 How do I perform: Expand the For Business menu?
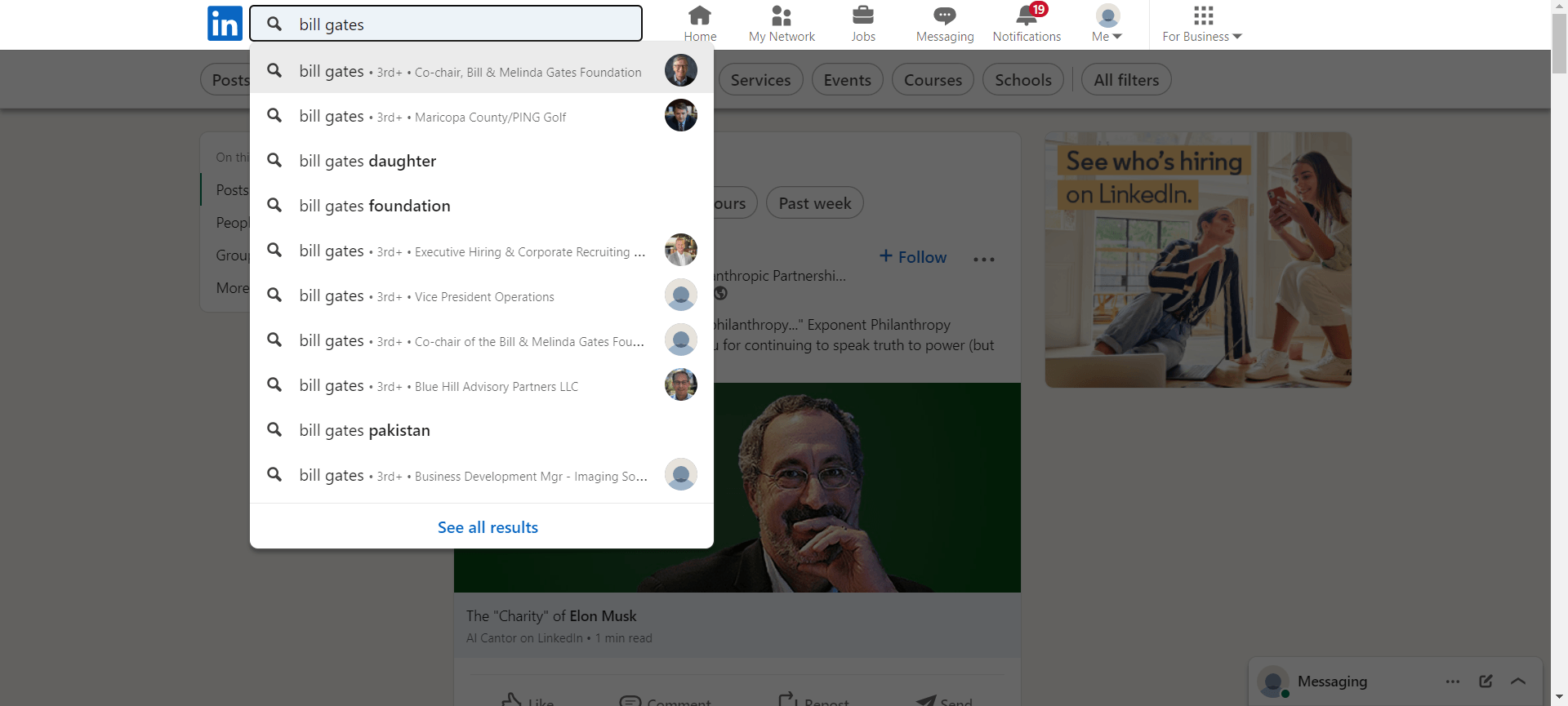click(1202, 24)
